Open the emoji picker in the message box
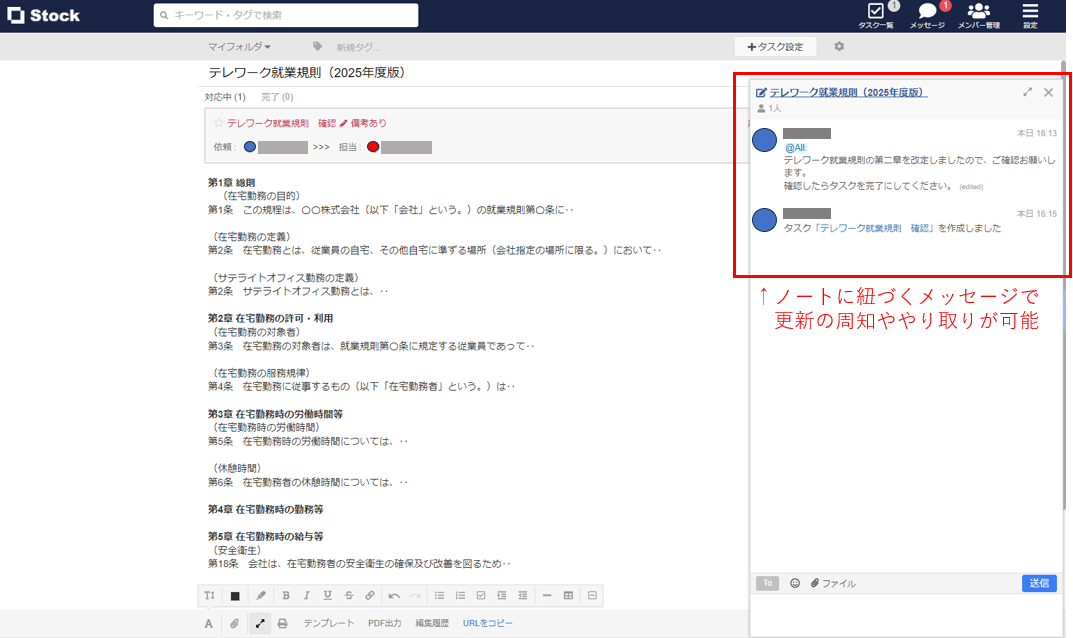The width and height of the screenshot is (1073, 638). 794,583
